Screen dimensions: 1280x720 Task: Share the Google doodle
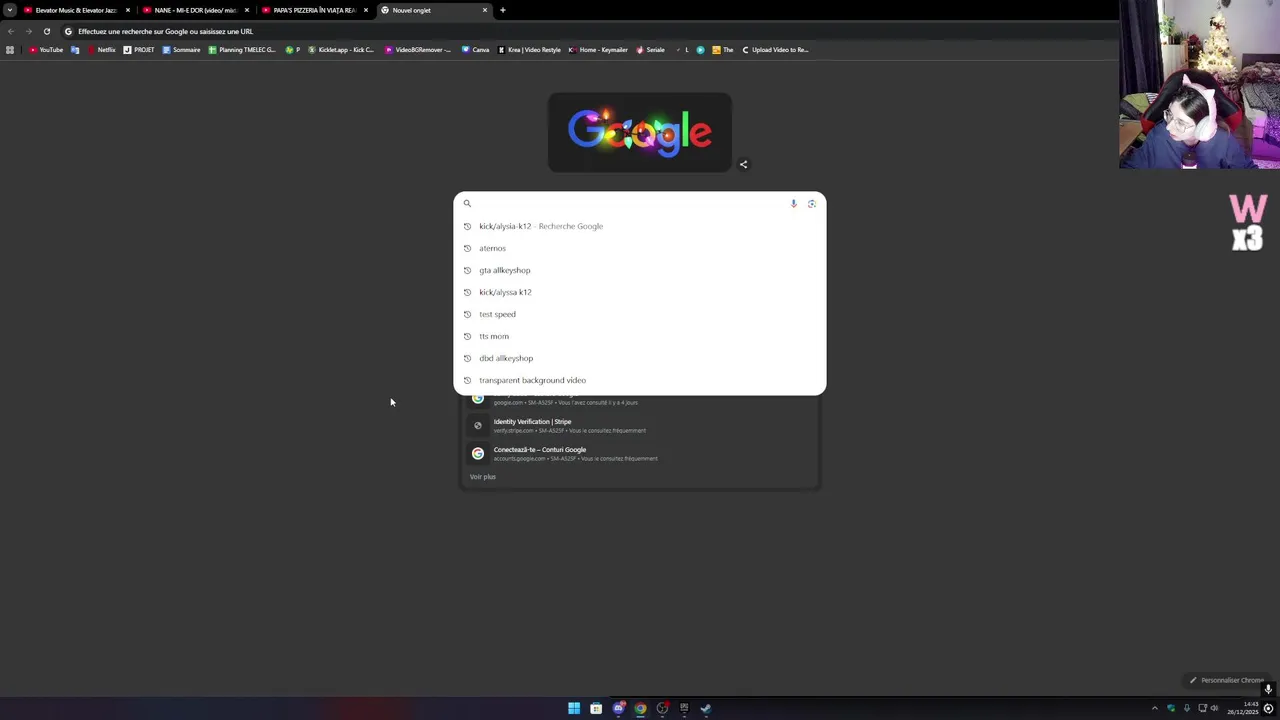743,164
